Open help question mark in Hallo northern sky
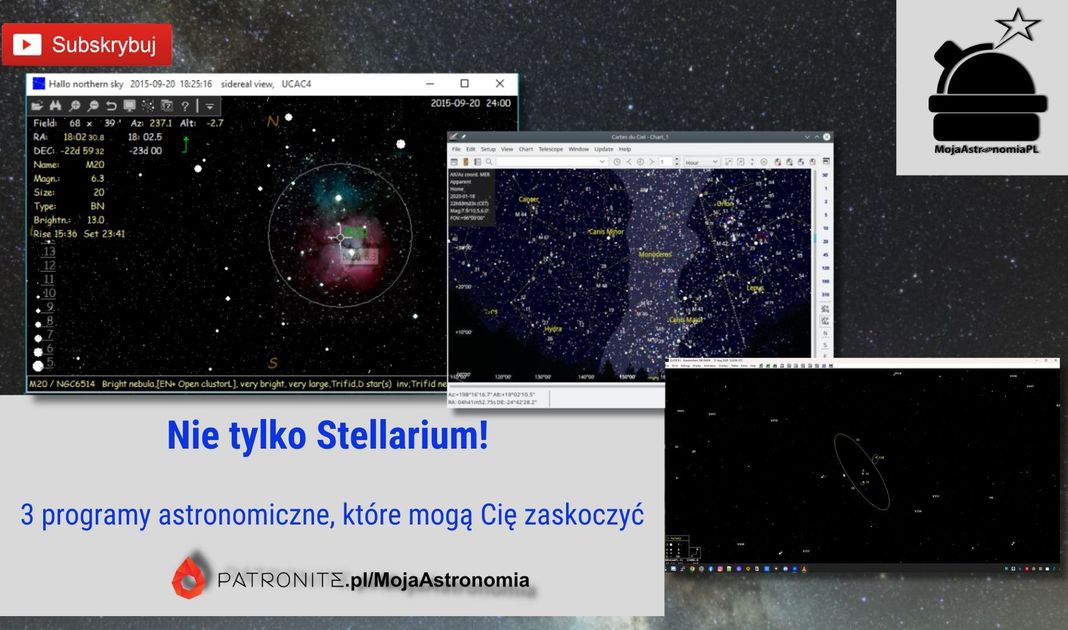This screenshot has width=1068, height=630. click(x=185, y=106)
